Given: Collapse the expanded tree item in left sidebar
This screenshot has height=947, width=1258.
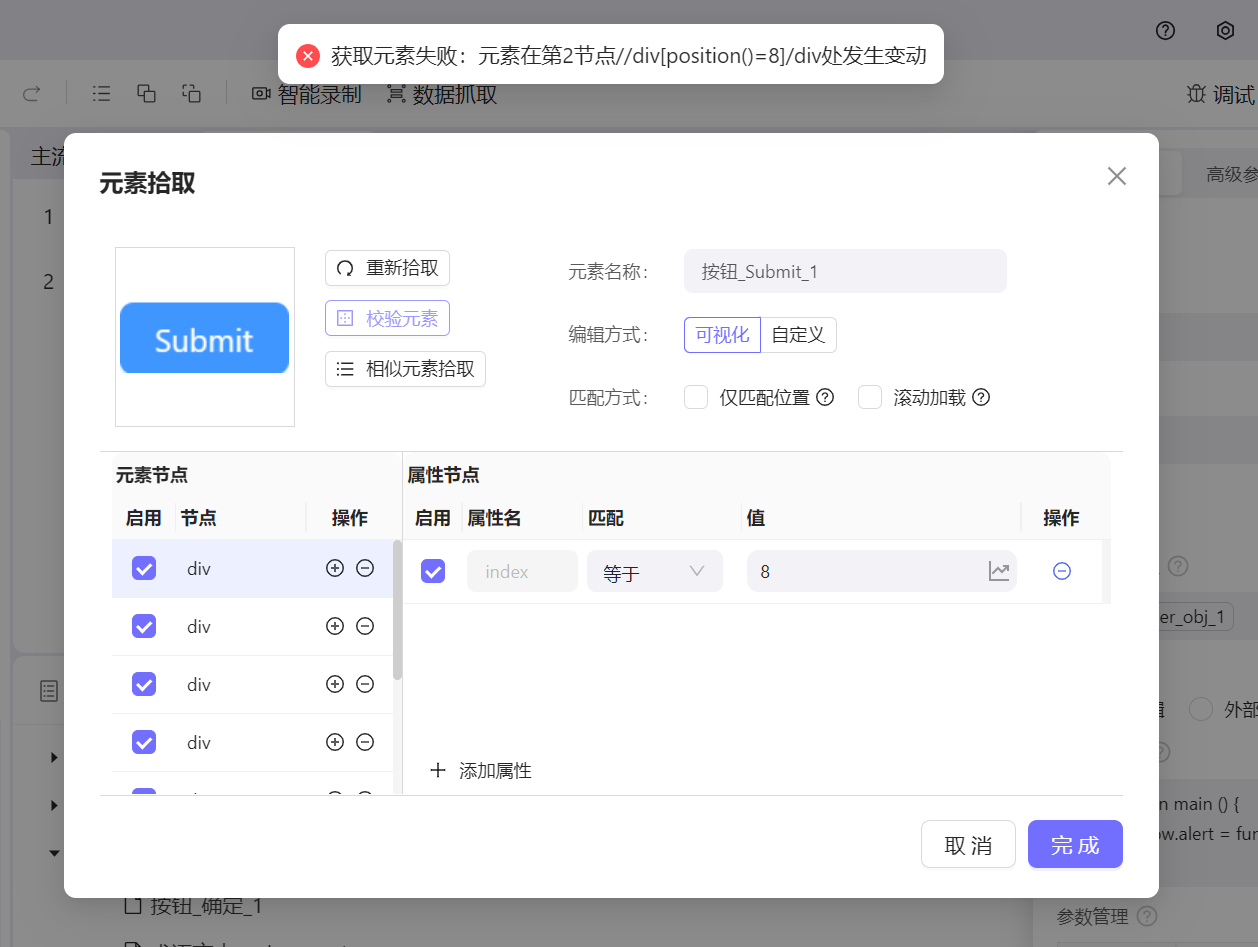Looking at the screenshot, I should click(54, 853).
